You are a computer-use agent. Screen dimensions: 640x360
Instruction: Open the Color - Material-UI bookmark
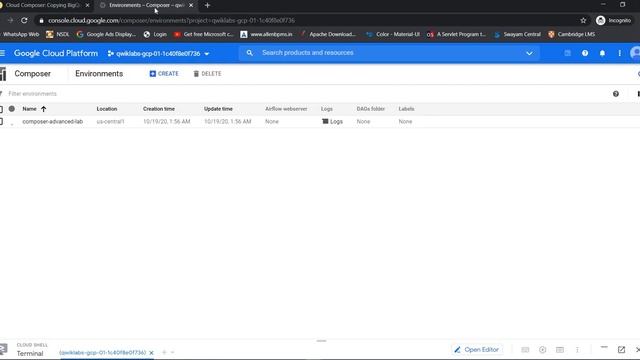[393, 34]
